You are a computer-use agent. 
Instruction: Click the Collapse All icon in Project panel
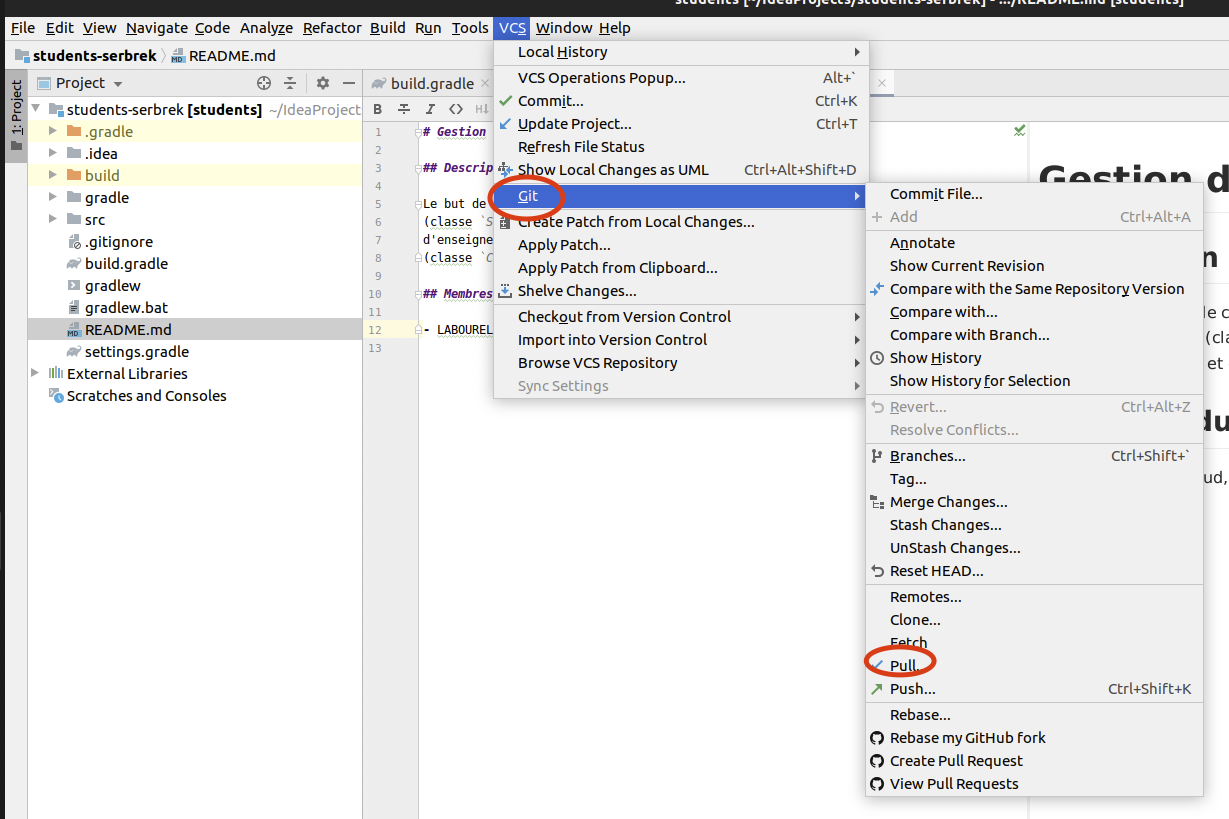[x=290, y=83]
